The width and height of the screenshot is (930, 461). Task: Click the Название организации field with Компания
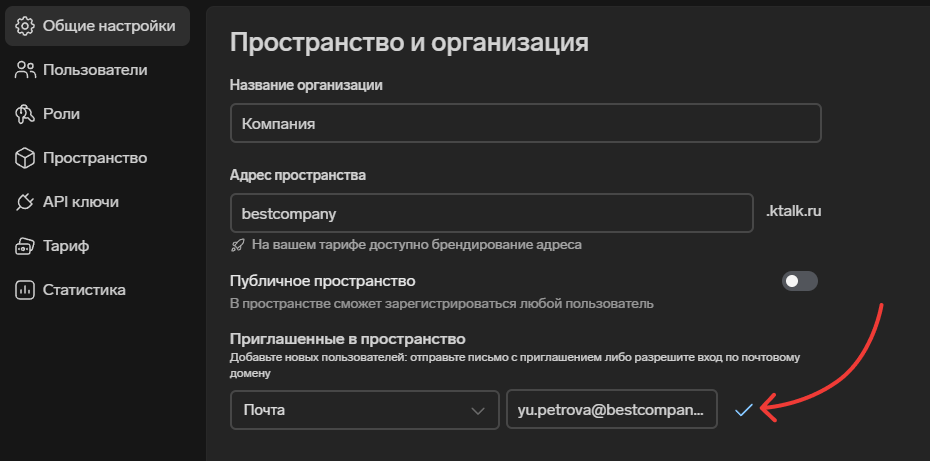[x=525, y=123]
